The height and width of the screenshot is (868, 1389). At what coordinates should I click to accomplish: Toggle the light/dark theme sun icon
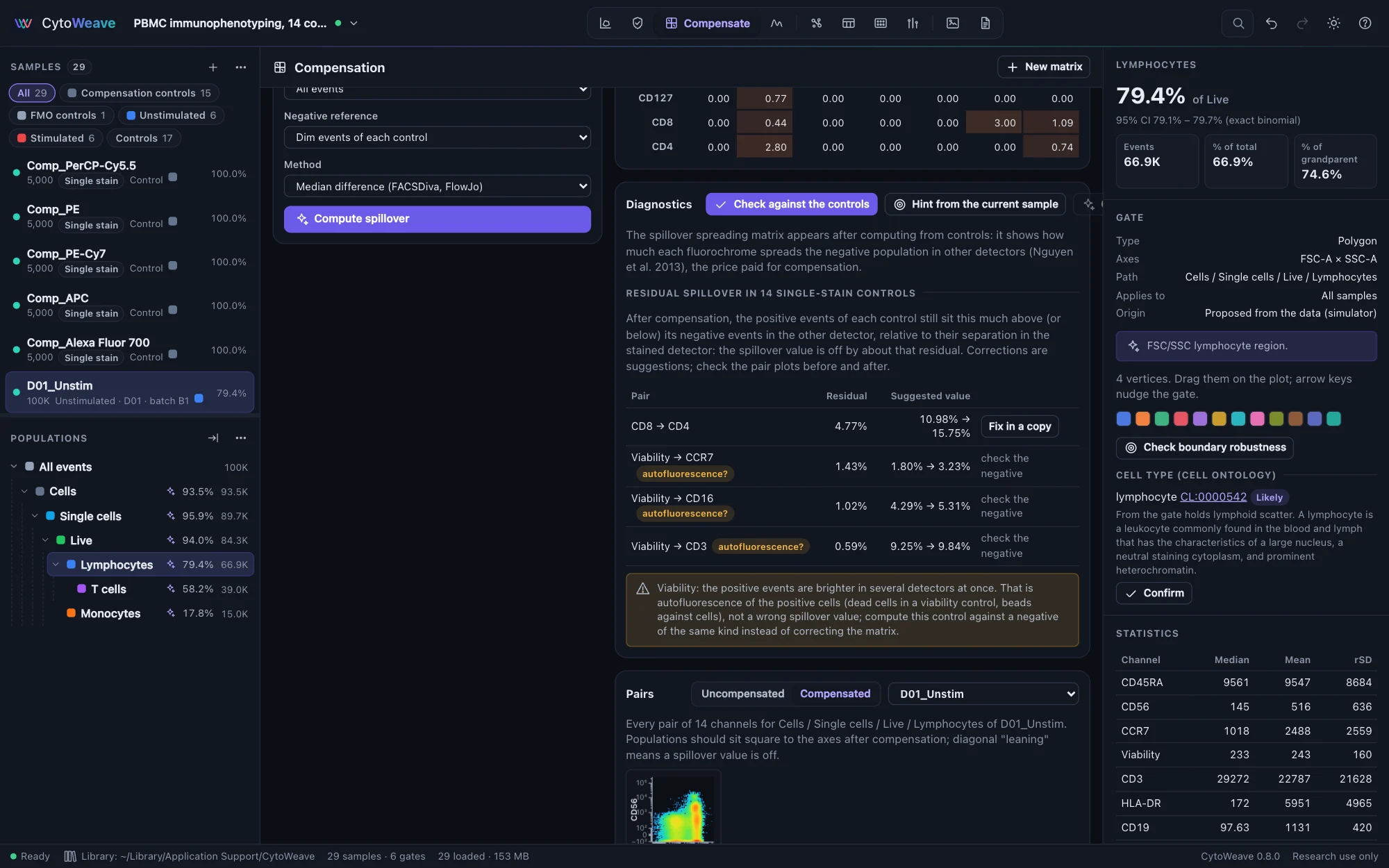(x=1333, y=23)
